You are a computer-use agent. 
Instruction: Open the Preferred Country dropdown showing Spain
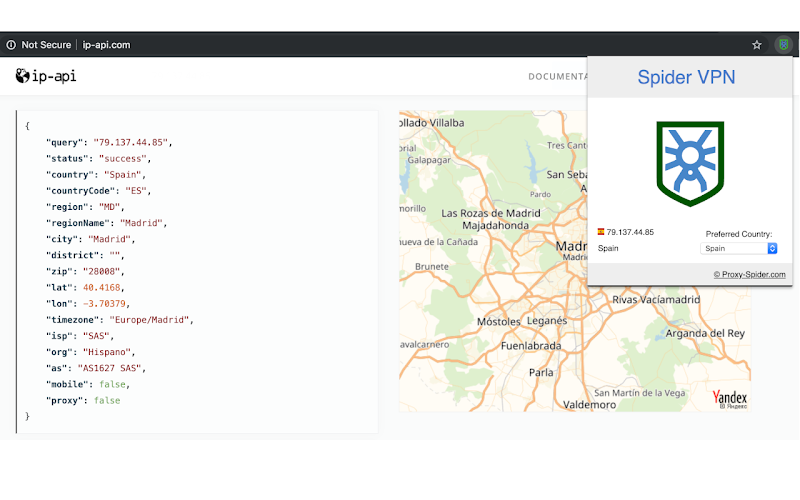739,248
